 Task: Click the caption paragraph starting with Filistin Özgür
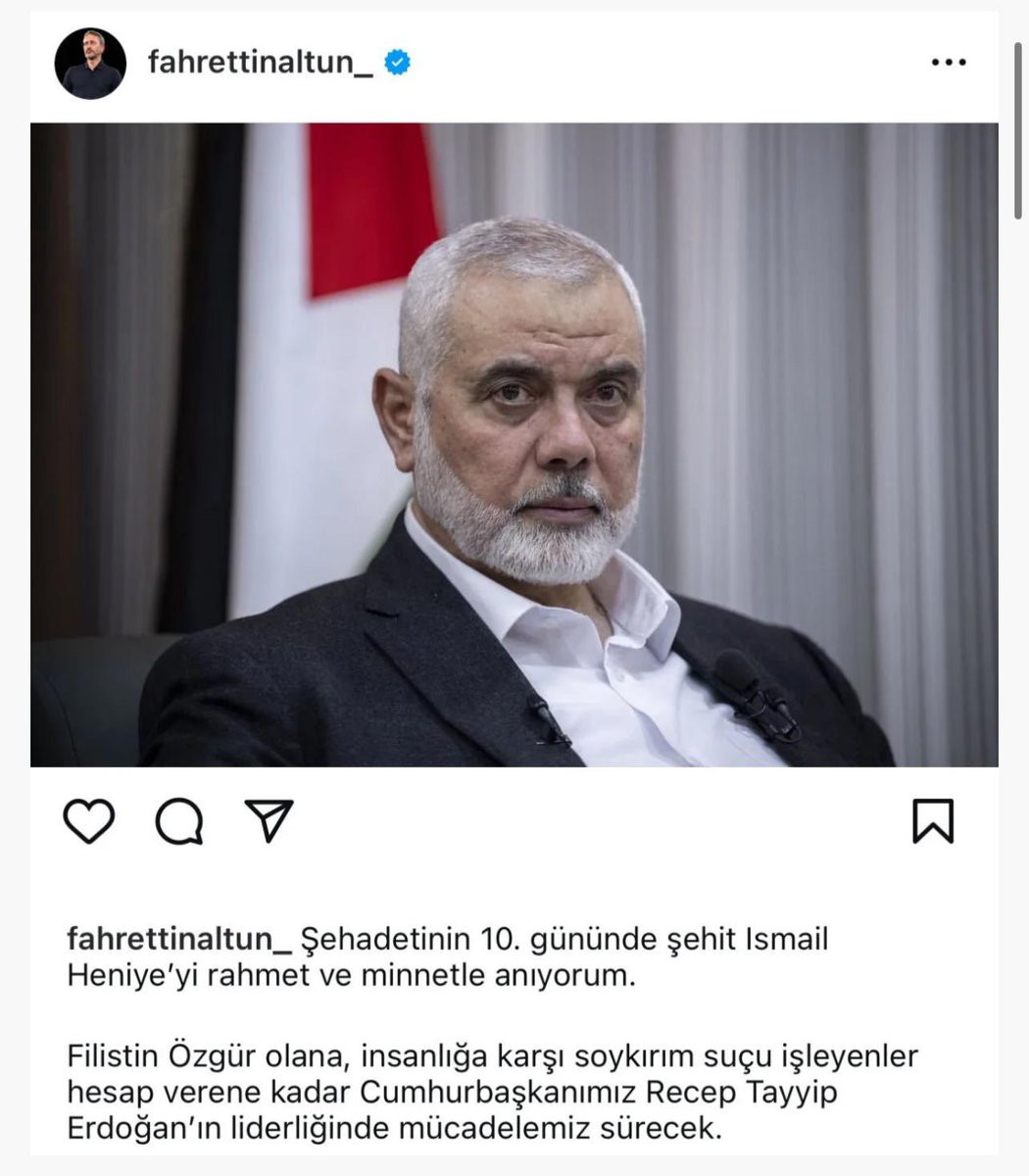coord(492,1093)
